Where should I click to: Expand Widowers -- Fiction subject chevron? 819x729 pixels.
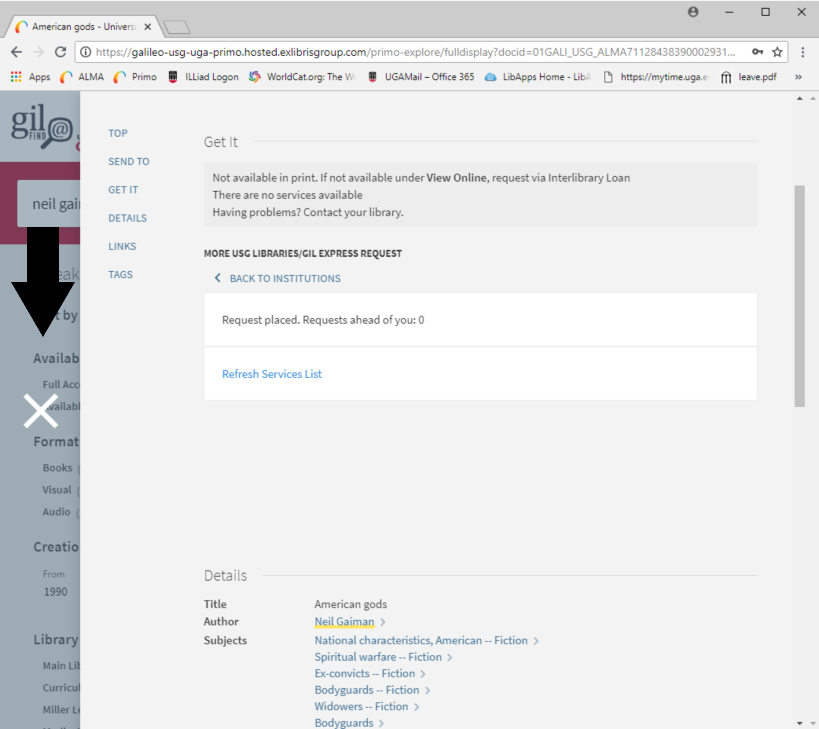tap(417, 707)
